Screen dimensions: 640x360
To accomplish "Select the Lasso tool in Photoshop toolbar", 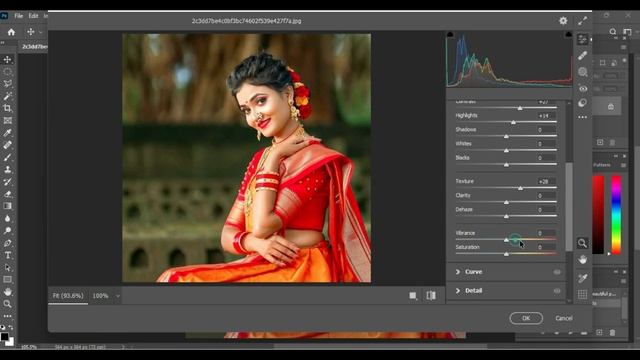I will click(x=7, y=84).
